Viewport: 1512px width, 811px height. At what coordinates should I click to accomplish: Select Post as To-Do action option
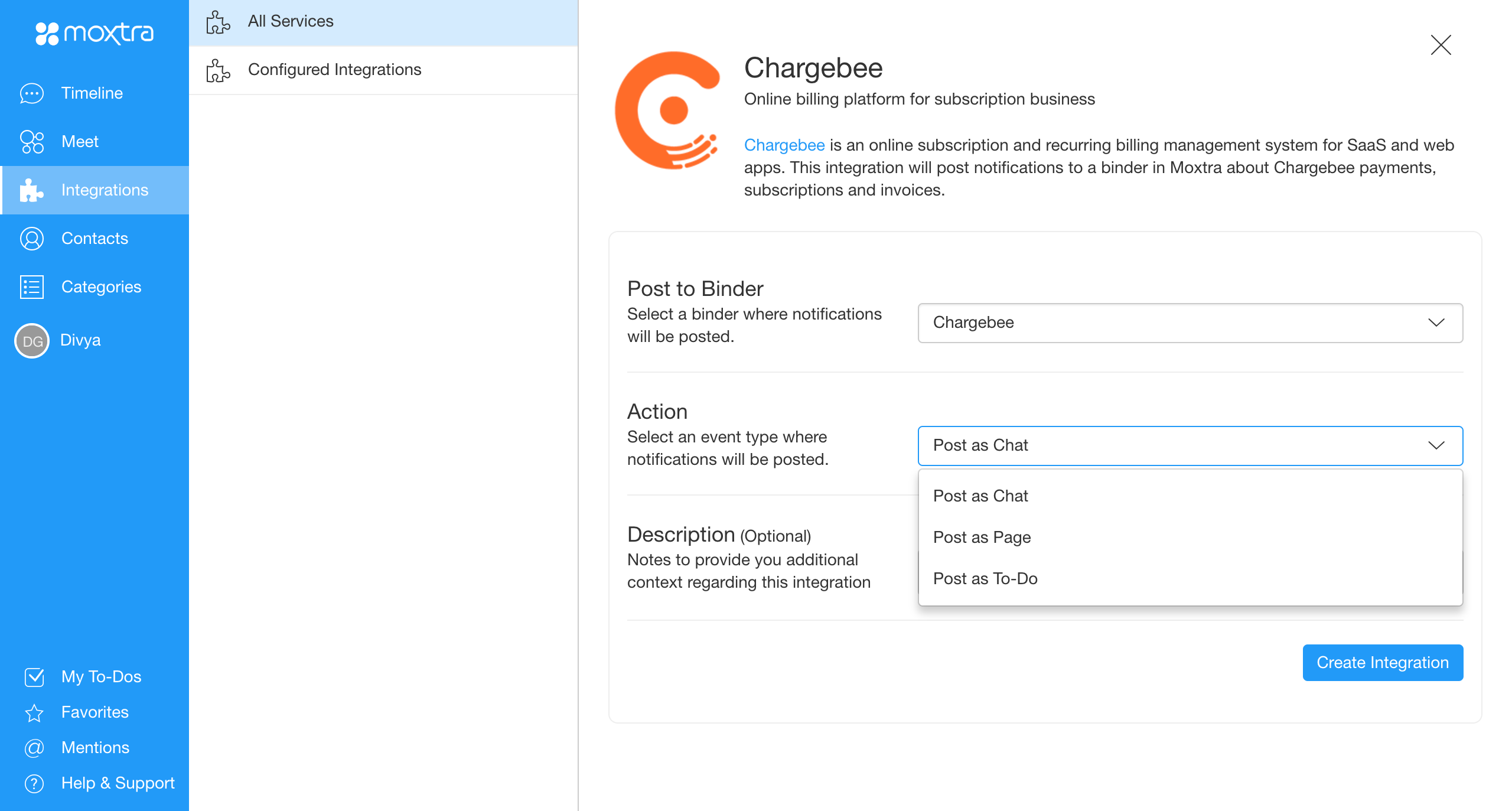(984, 579)
